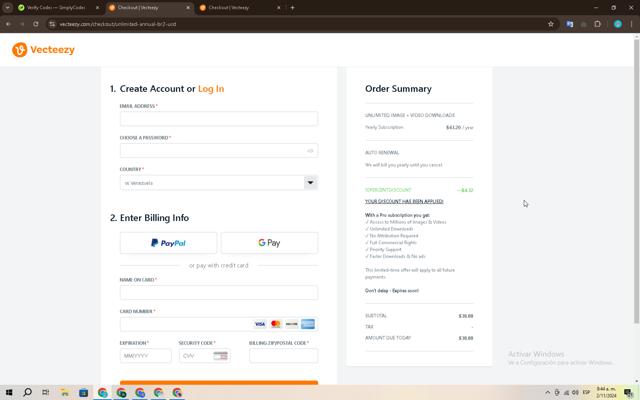Switch to the Verify Code SimplyCodes tab

tap(56, 8)
